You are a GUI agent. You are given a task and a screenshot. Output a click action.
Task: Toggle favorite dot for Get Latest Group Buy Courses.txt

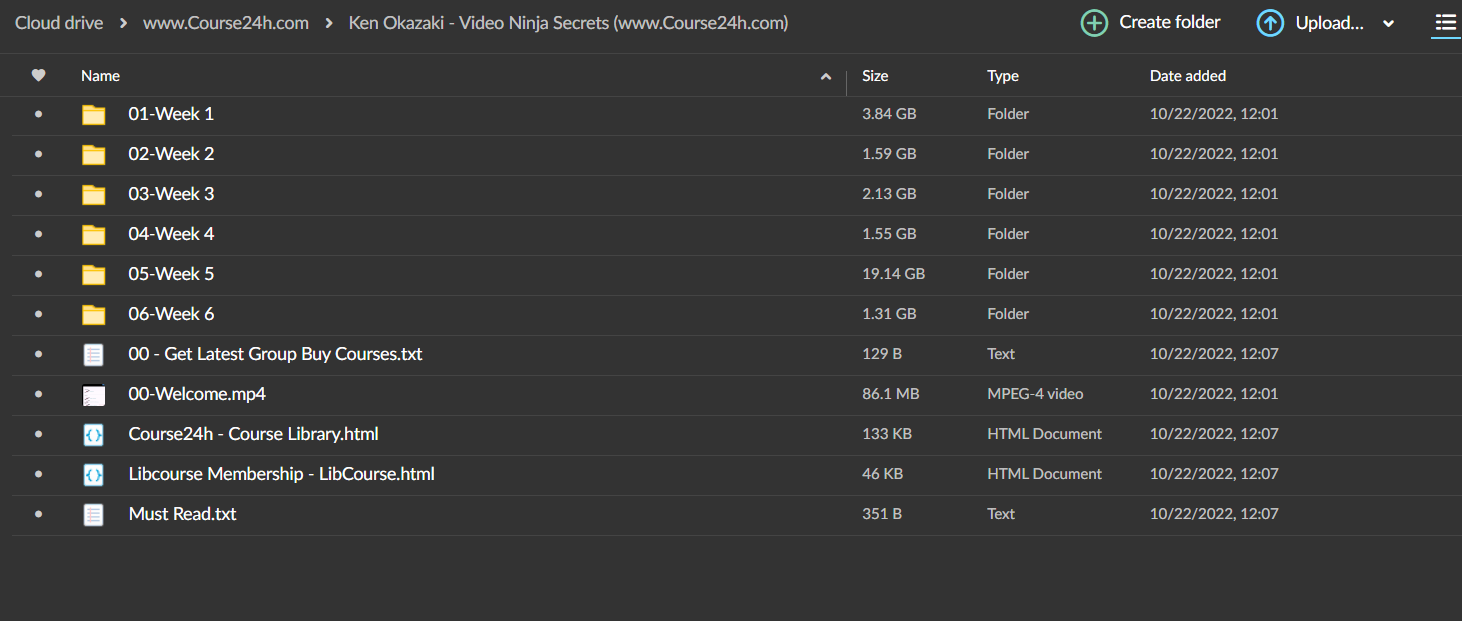point(38,354)
